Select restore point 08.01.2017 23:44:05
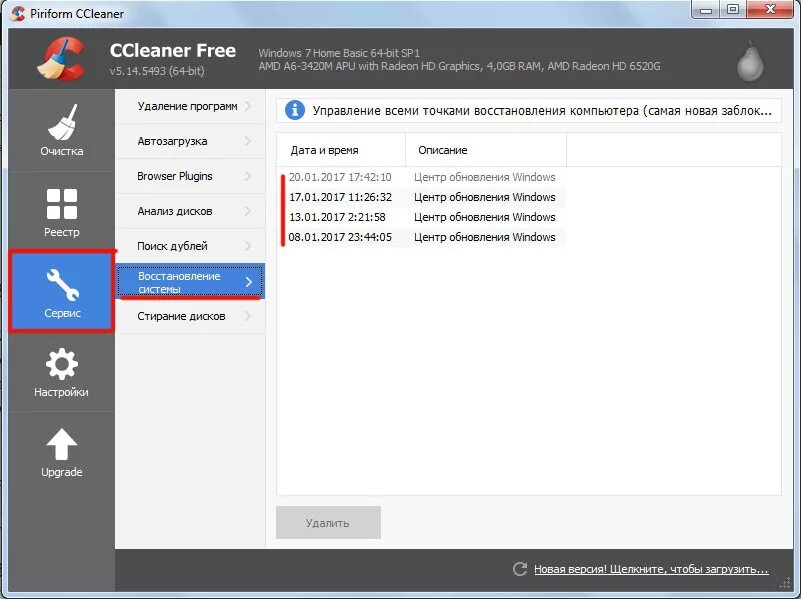Screen dimensions: 801x599 [340, 237]
